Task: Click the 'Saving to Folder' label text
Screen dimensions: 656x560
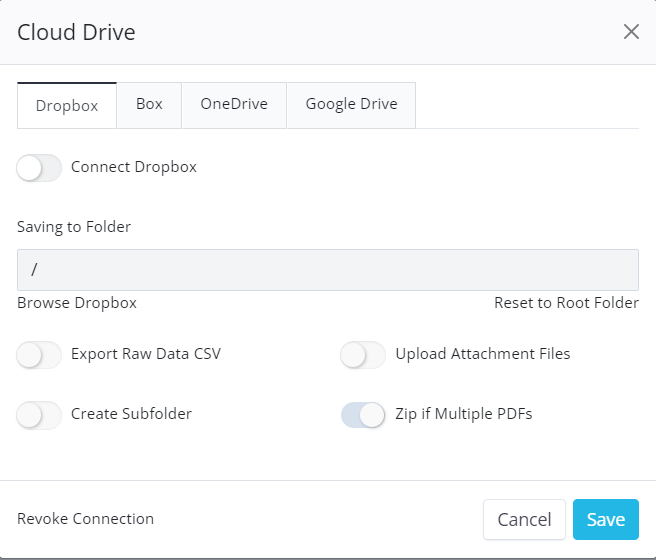Action: coord(74,227)
